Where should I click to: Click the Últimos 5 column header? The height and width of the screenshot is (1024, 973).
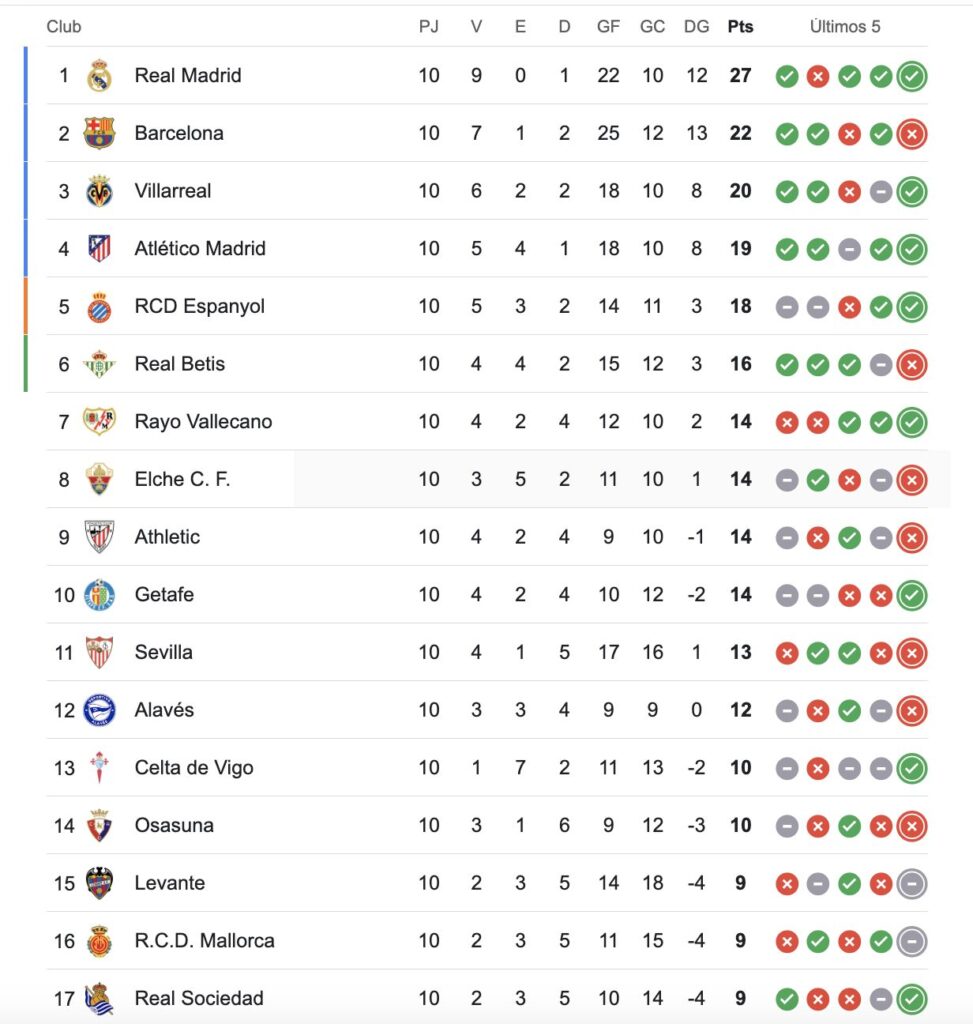(x=845, y=27)
